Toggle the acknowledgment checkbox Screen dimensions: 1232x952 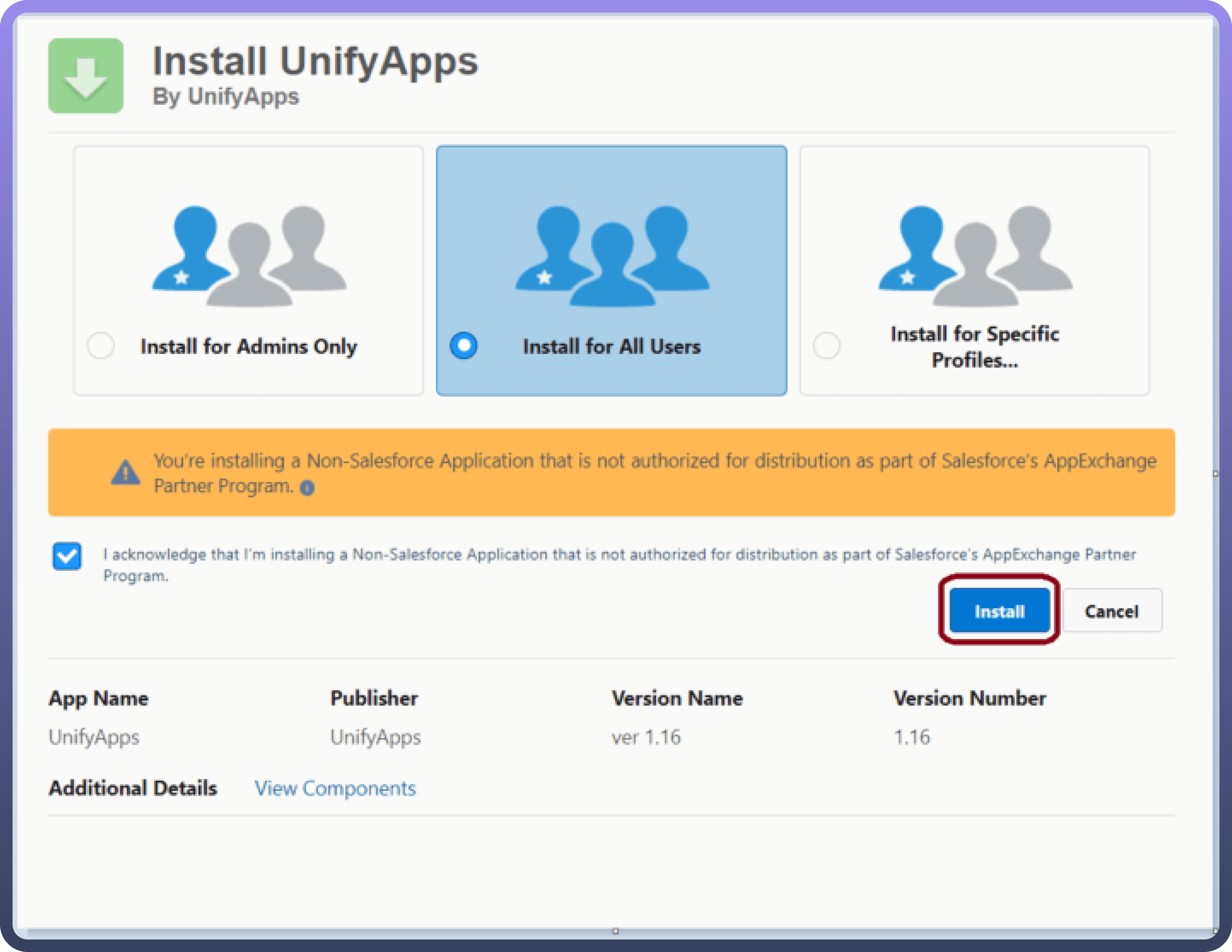[x=67, y=556]
